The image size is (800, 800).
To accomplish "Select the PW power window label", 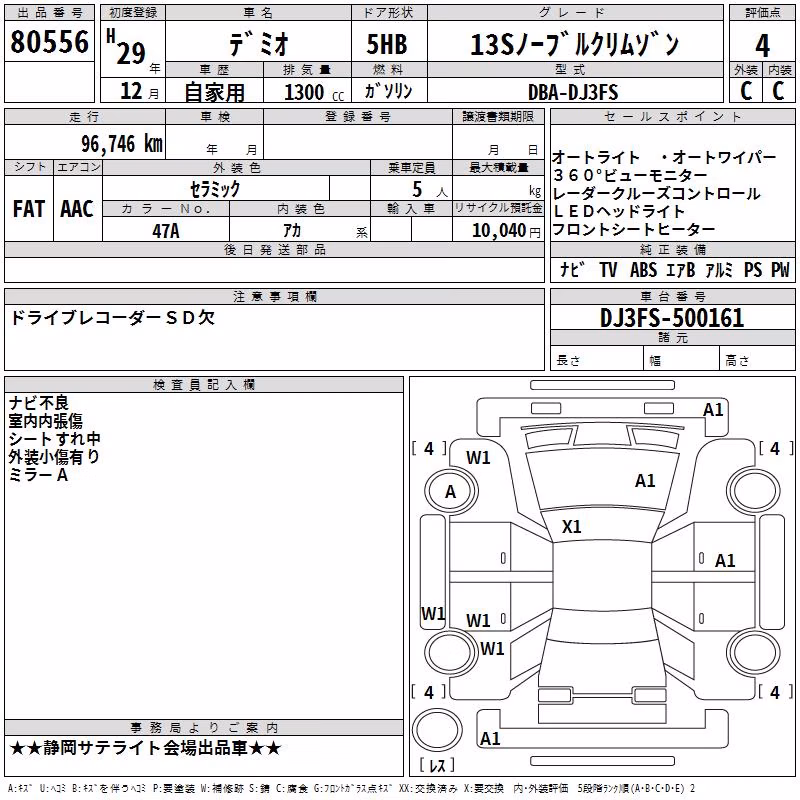I will click(x=780, y=269).
